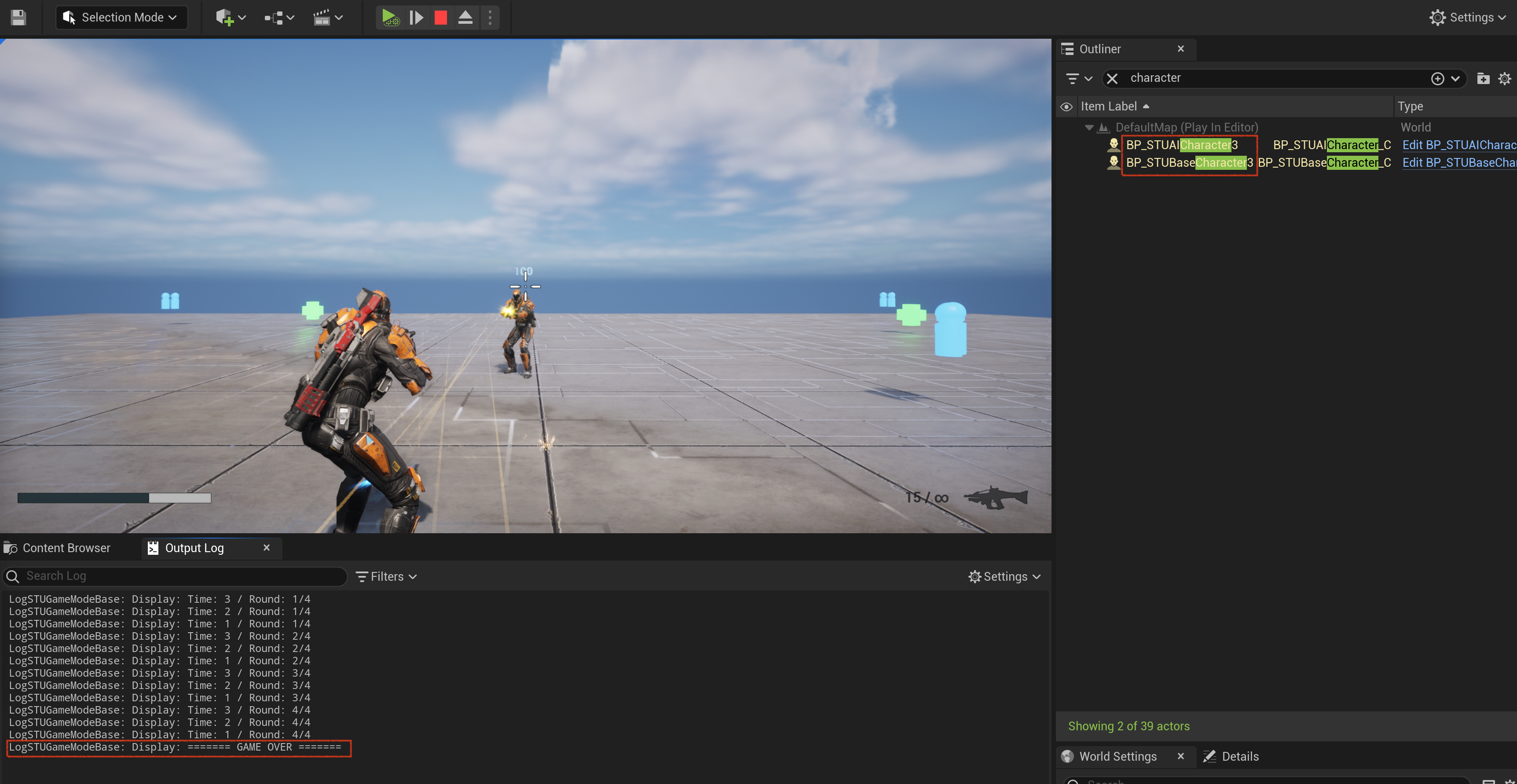This screenshot has height=784, width=1517.
Task: Click the World type label of DefaultMap row
Action: point(1415,127)
